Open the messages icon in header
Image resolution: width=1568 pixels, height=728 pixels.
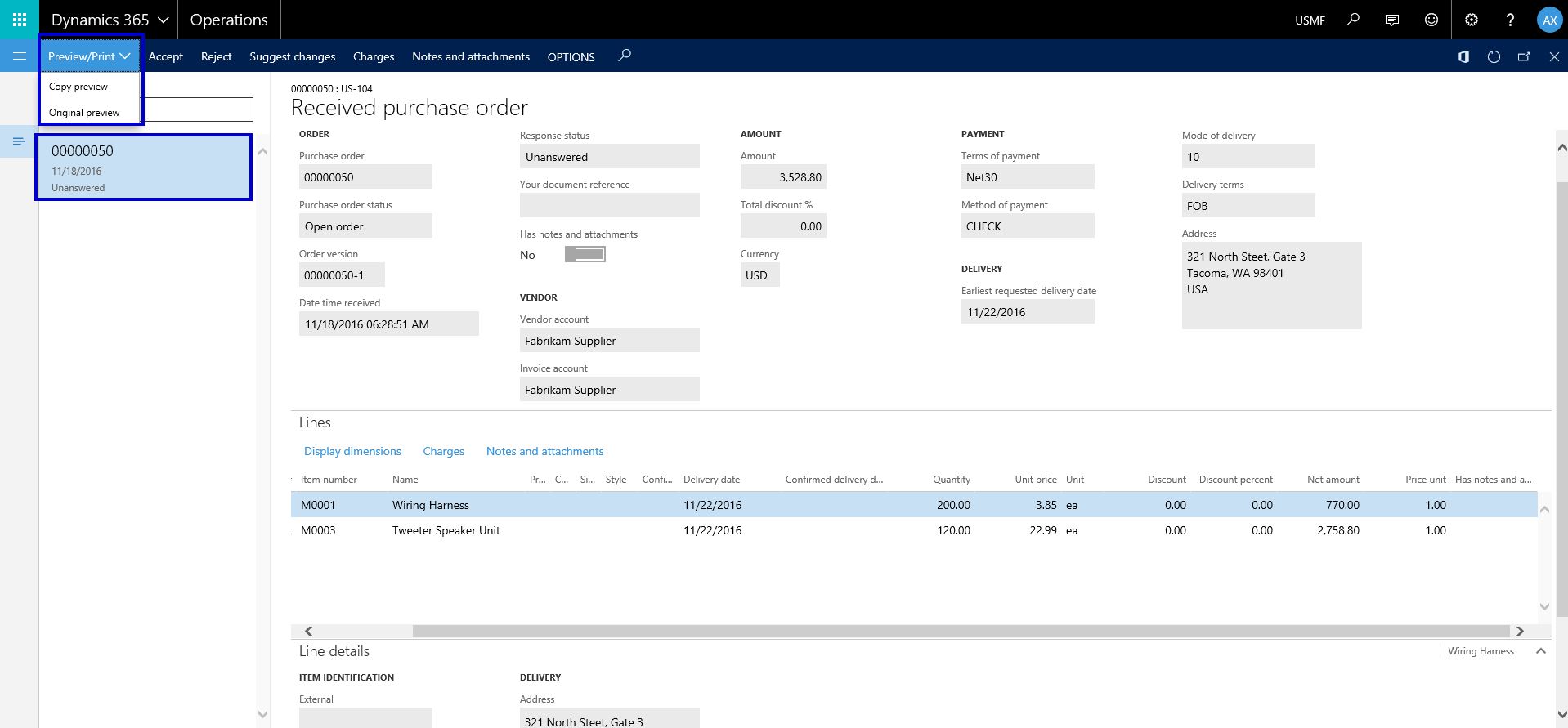1391,20
